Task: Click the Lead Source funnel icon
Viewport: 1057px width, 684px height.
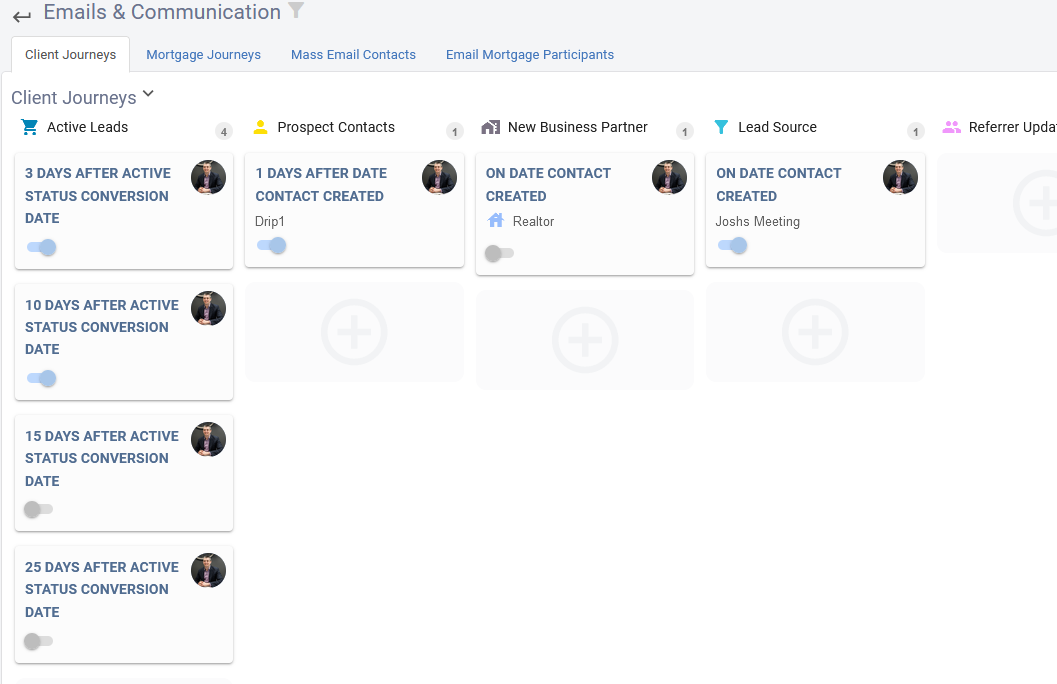Action: pos(721,127)
